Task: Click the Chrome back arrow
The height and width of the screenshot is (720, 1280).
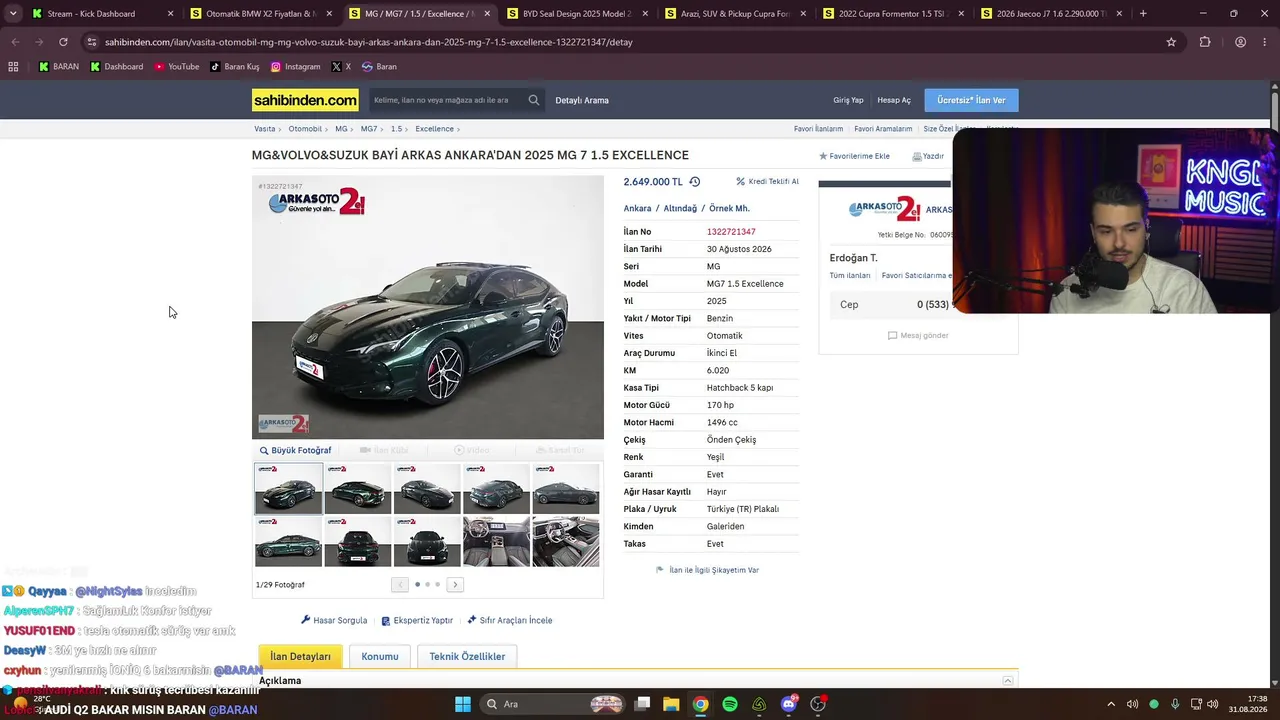Action: (15, 42)
